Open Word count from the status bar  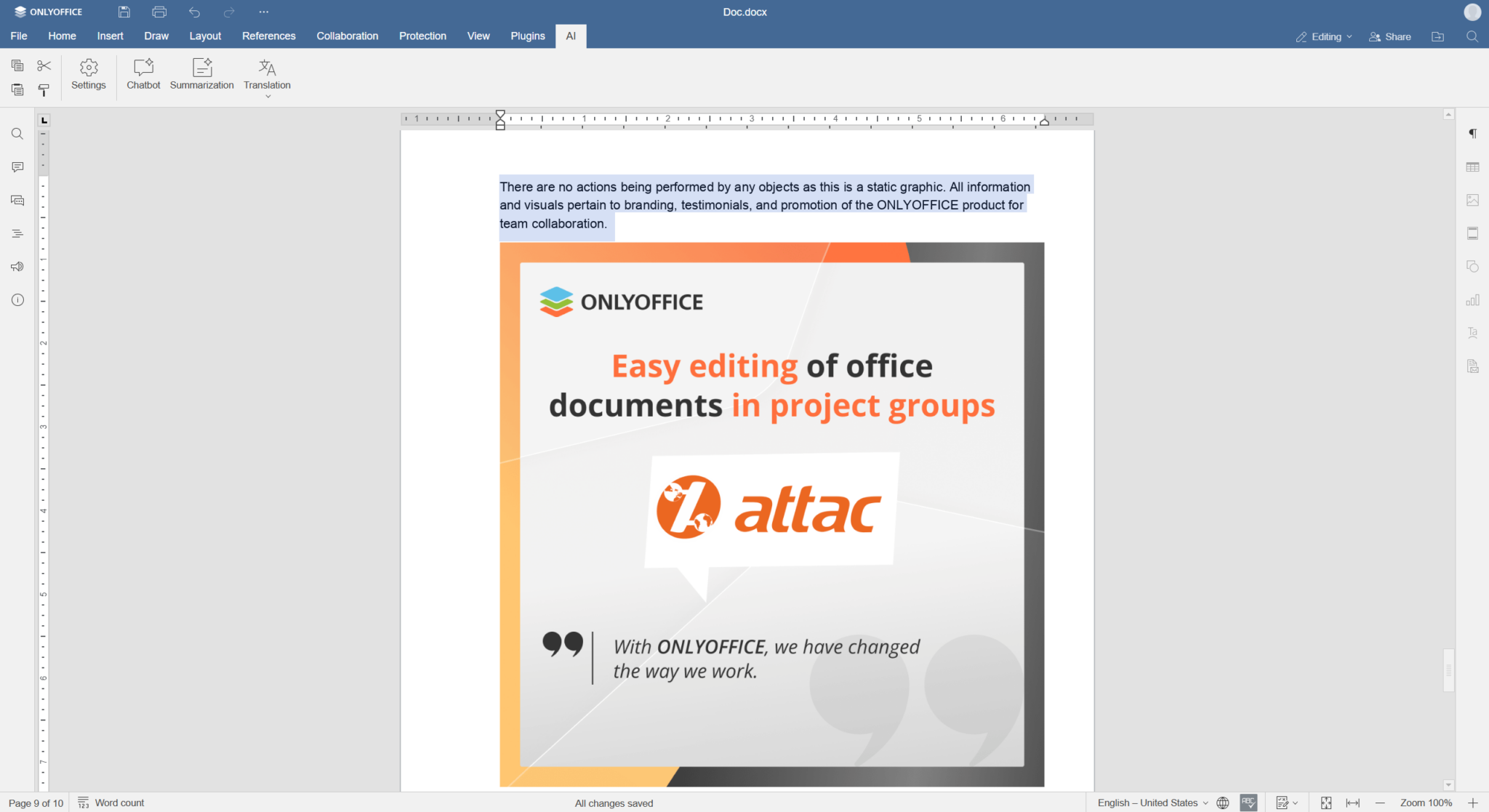pos(111,803)
